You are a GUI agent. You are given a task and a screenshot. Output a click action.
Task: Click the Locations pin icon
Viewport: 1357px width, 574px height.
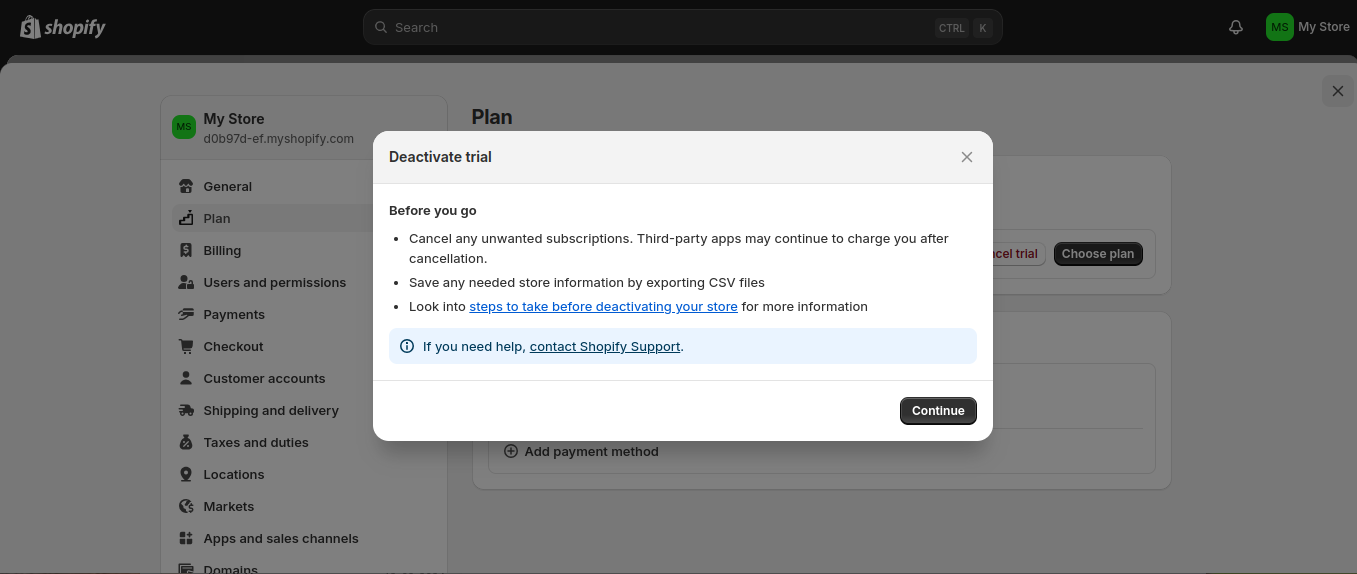tap(185, 474)
